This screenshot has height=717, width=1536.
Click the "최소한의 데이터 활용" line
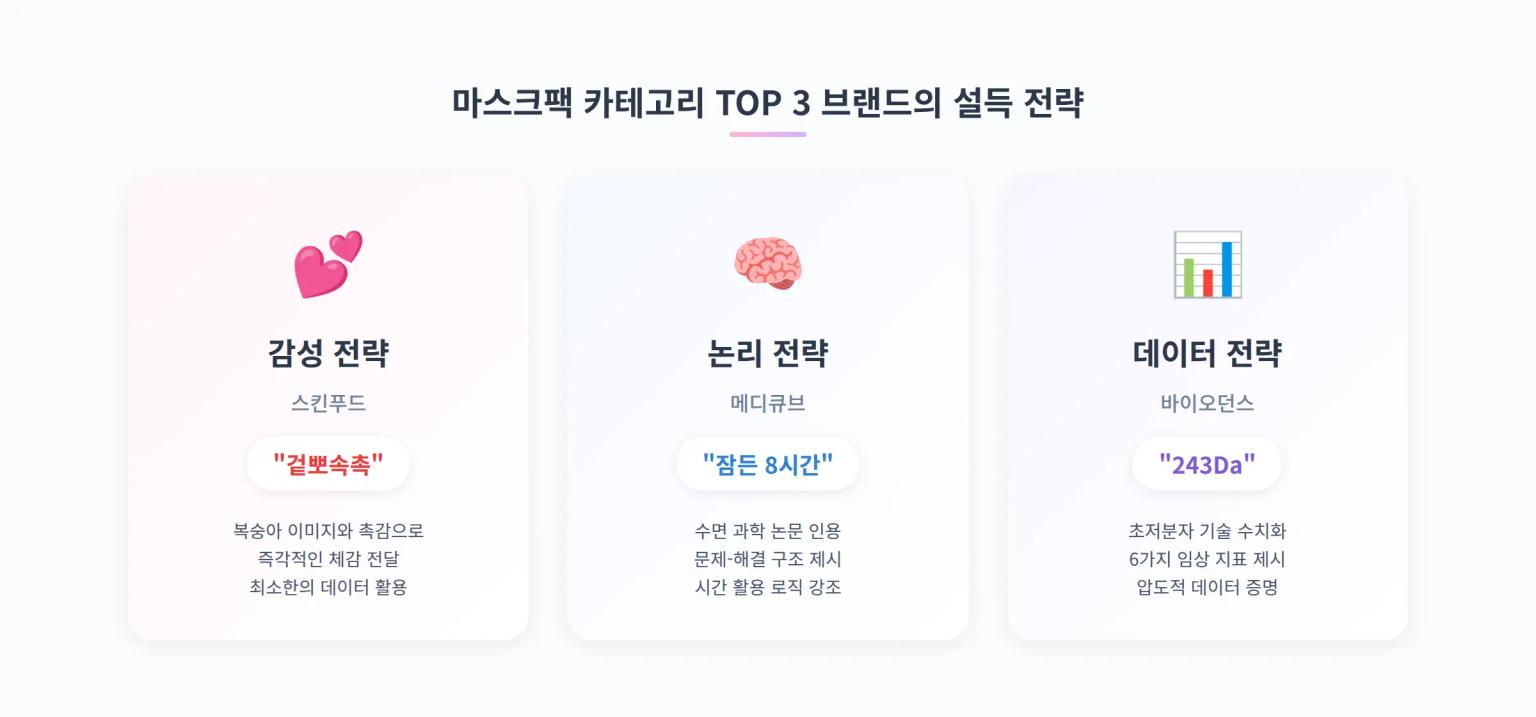tap(328, 587)
